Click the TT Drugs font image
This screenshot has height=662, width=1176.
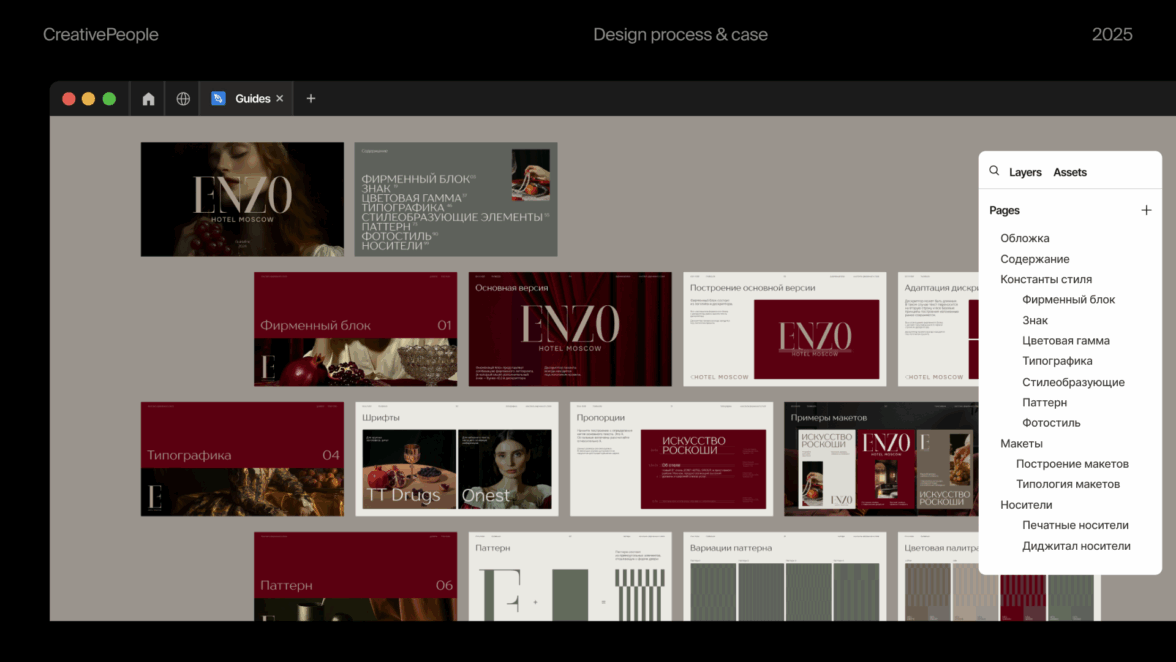(x=409, y=469)
